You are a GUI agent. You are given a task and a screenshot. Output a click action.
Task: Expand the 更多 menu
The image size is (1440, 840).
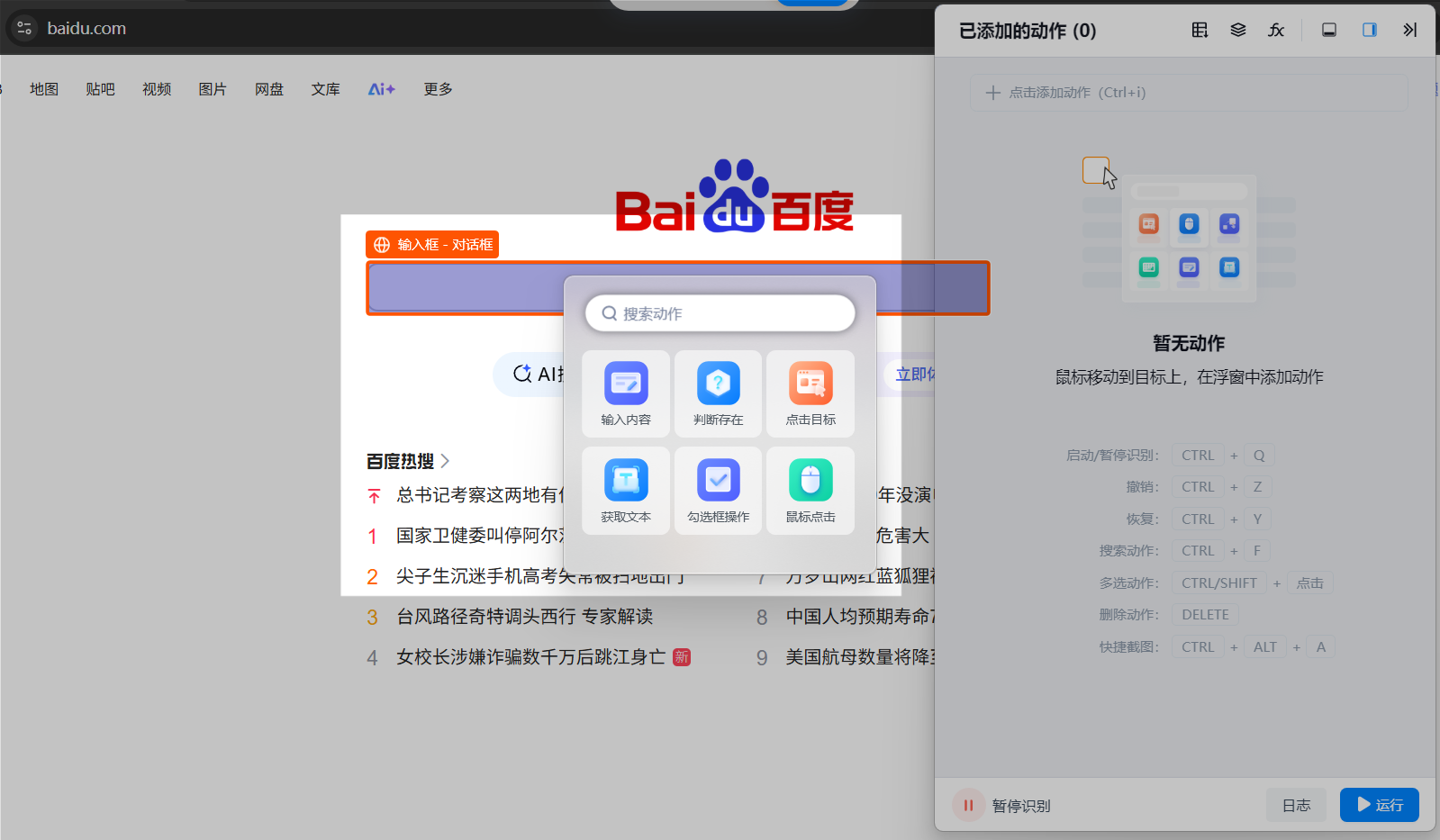[438, 89]
